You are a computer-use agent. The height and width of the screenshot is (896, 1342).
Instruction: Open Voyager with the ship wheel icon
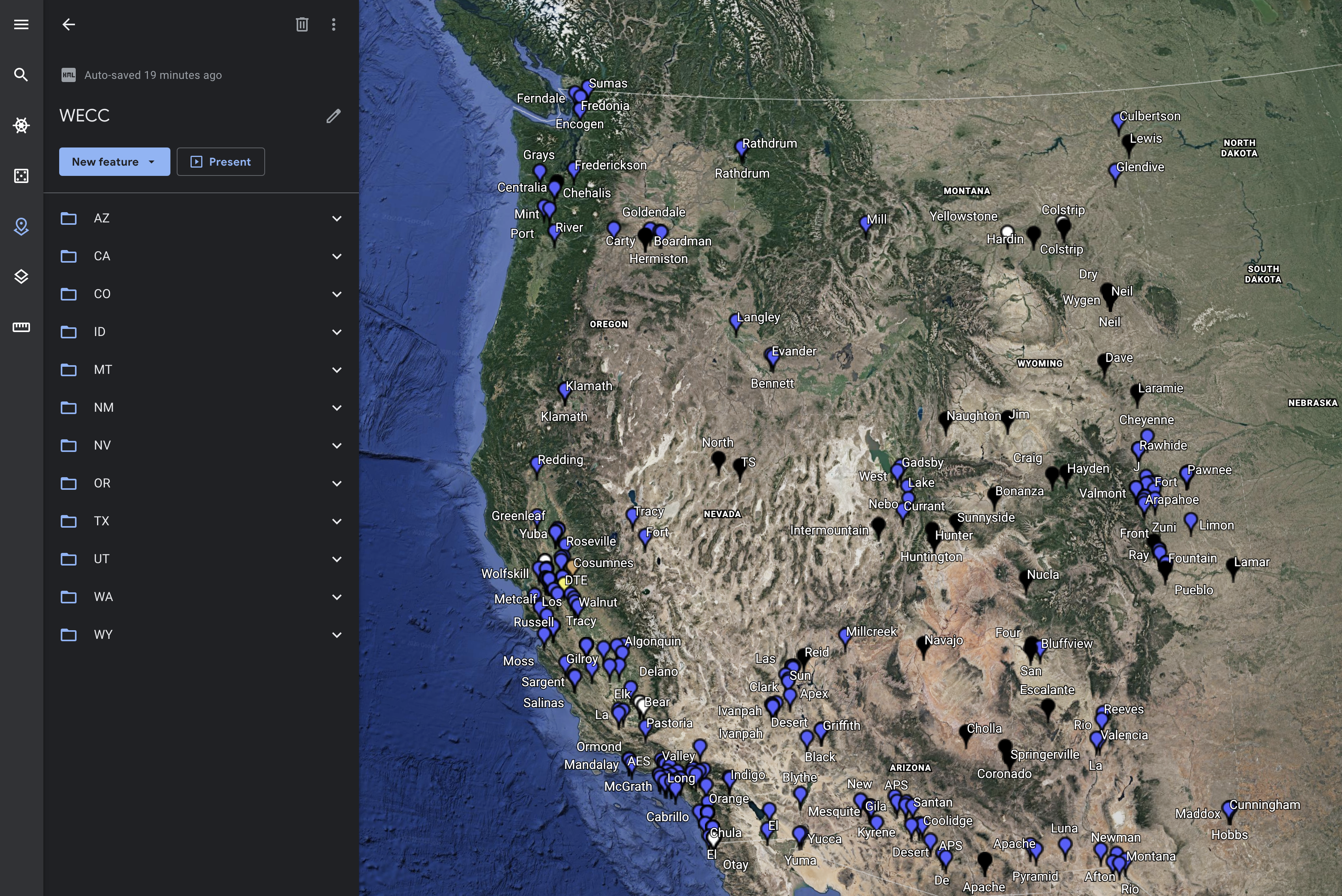(x=21, y=125)
